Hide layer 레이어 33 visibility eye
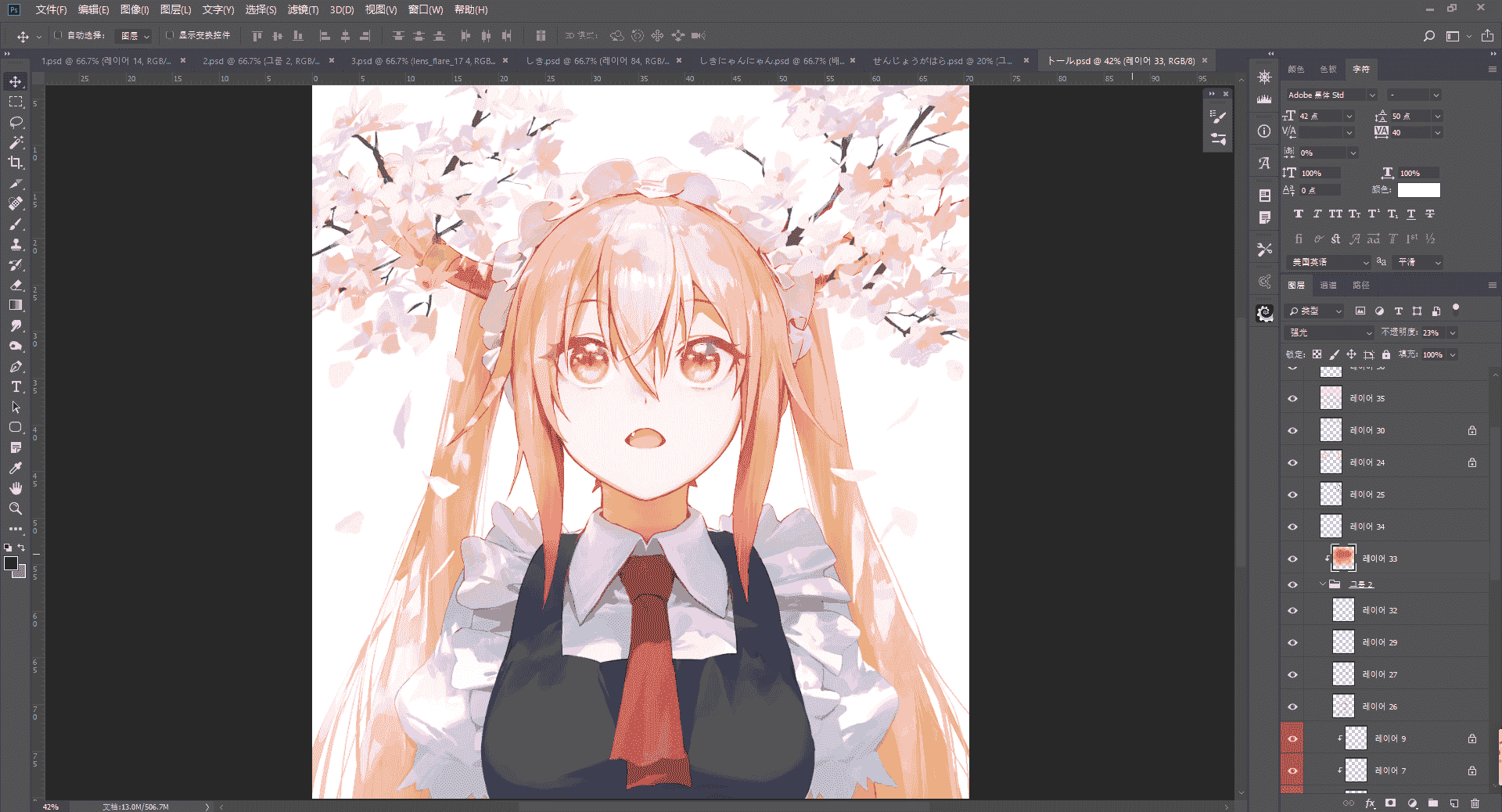 [1292, 559]
